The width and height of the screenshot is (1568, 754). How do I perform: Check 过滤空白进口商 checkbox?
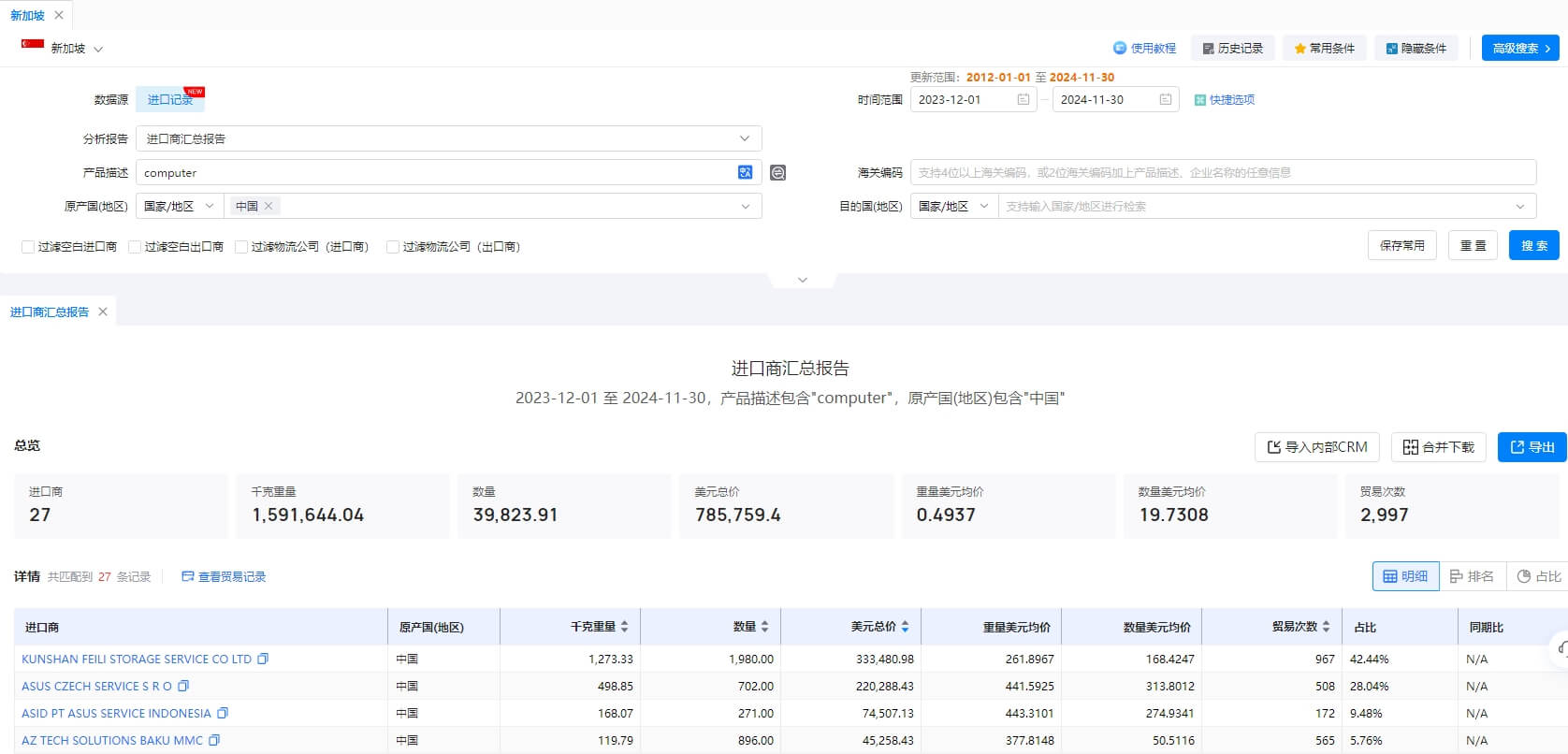click(x=28, y=247)
